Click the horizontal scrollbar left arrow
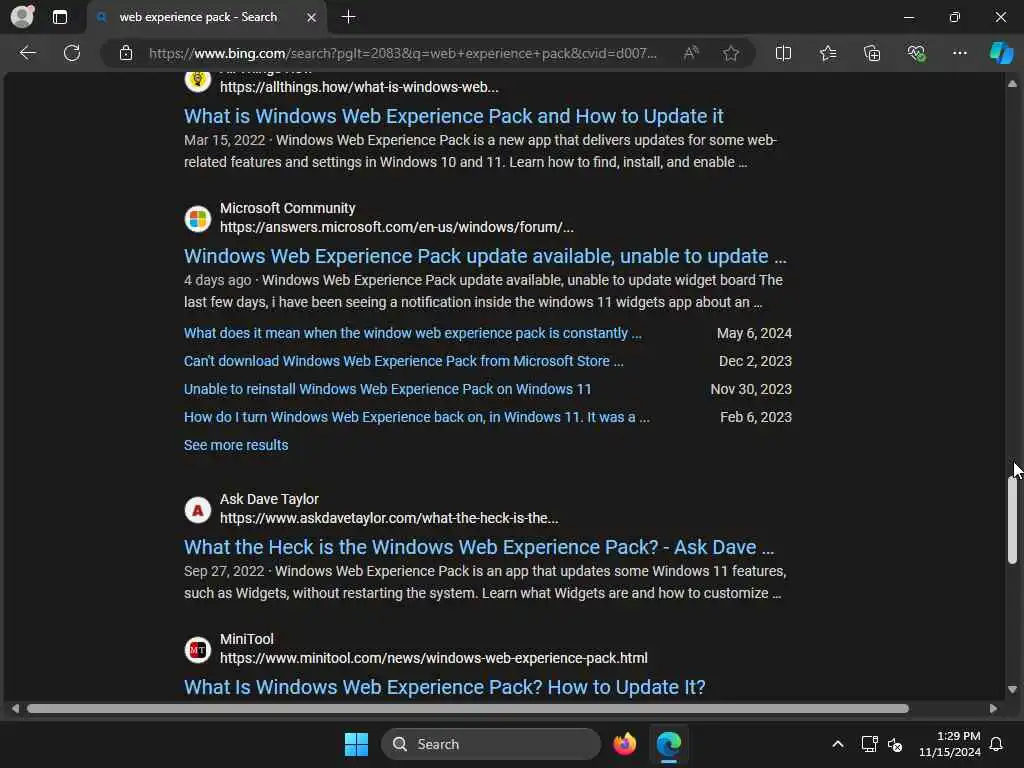Viewport: 1024px width, 768px height. tap(15, 709)
